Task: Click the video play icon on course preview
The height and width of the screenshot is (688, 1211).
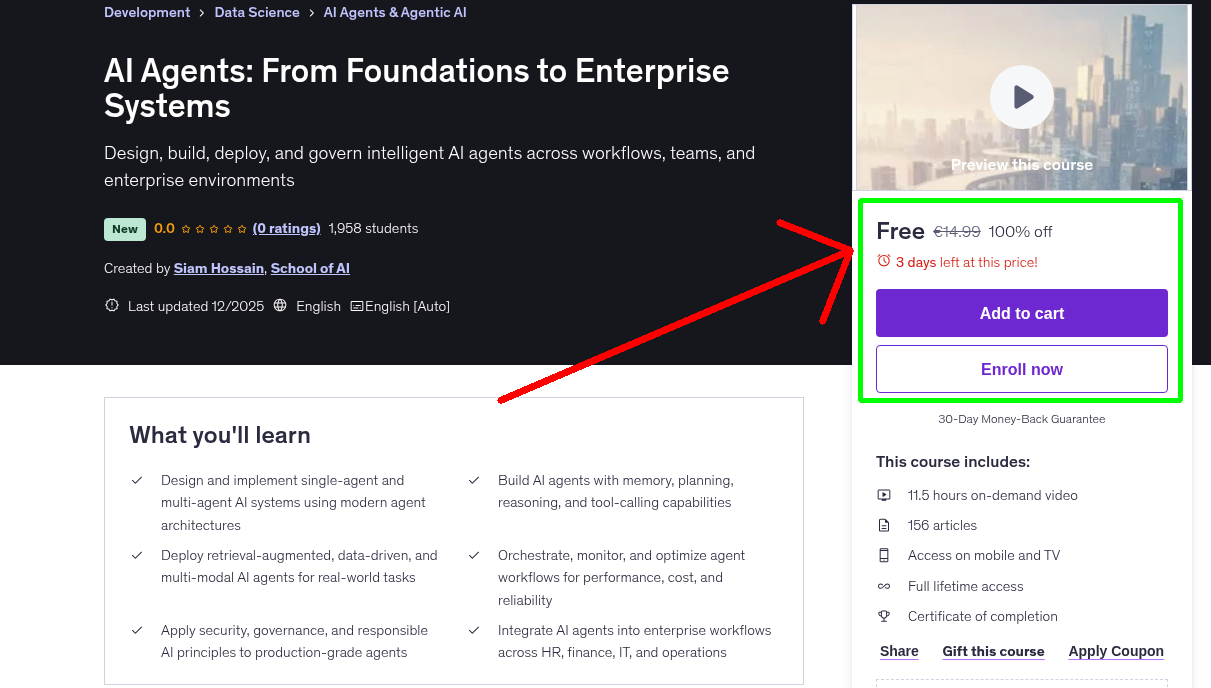Action: [1021, 97]
